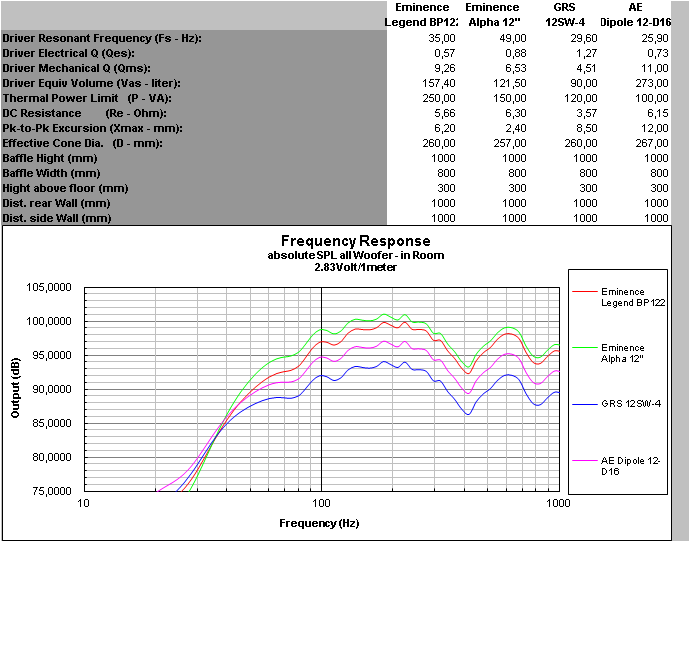The image size is (689, 668).
Task: Select the 'Dist. side Wall (mm)' label
Action: pos(57,218)
